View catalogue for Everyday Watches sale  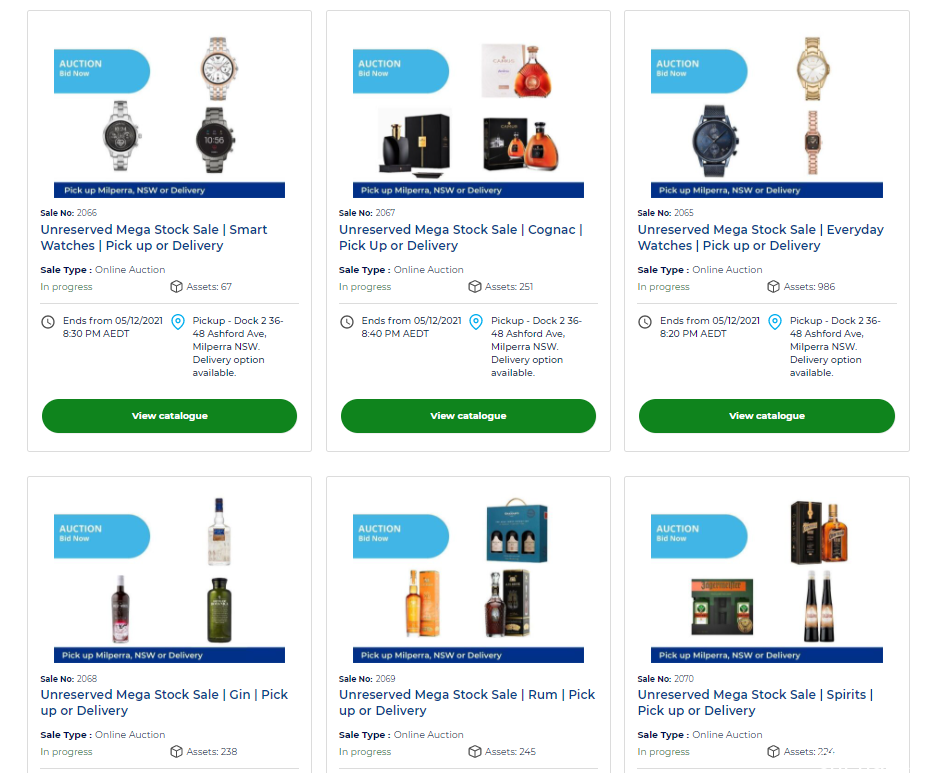tap(767, 416)
